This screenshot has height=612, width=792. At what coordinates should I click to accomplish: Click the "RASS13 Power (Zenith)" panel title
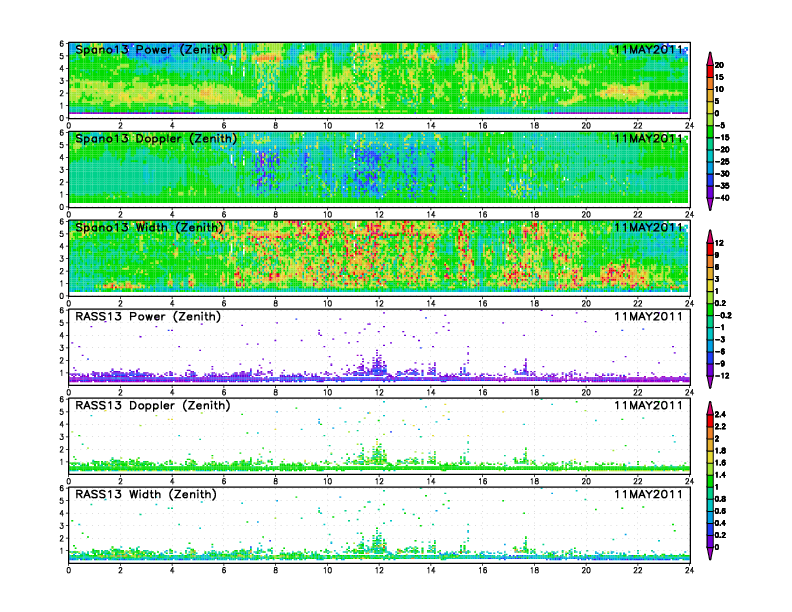[x=148, y=317]
